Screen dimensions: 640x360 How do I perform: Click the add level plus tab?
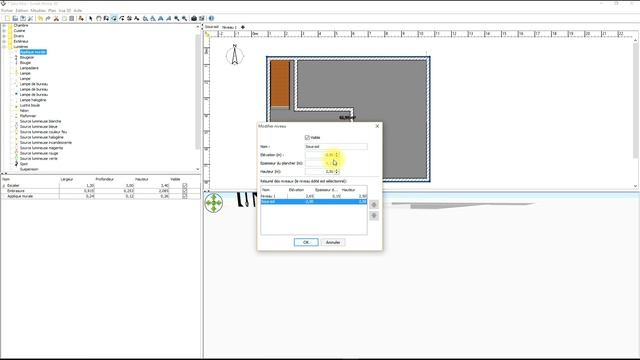243,27
